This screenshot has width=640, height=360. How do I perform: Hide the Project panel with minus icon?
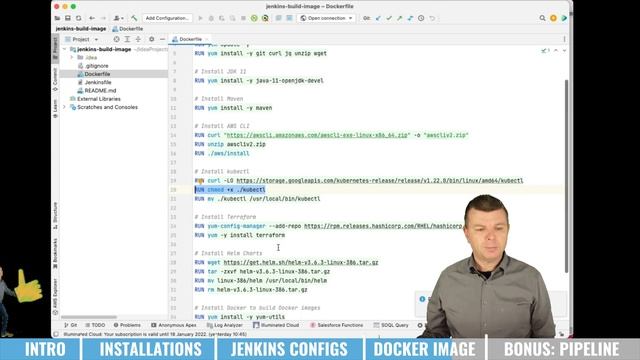(162, 39)
